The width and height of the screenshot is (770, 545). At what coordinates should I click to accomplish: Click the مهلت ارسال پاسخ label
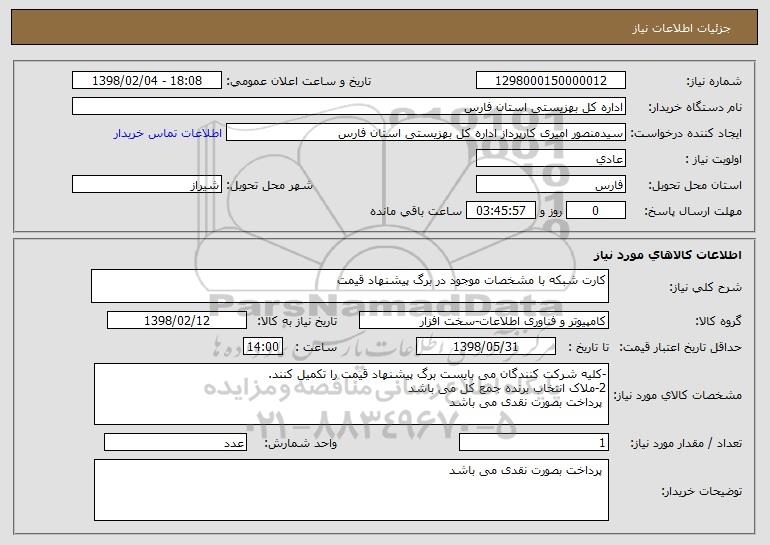(x=693, y=212)
